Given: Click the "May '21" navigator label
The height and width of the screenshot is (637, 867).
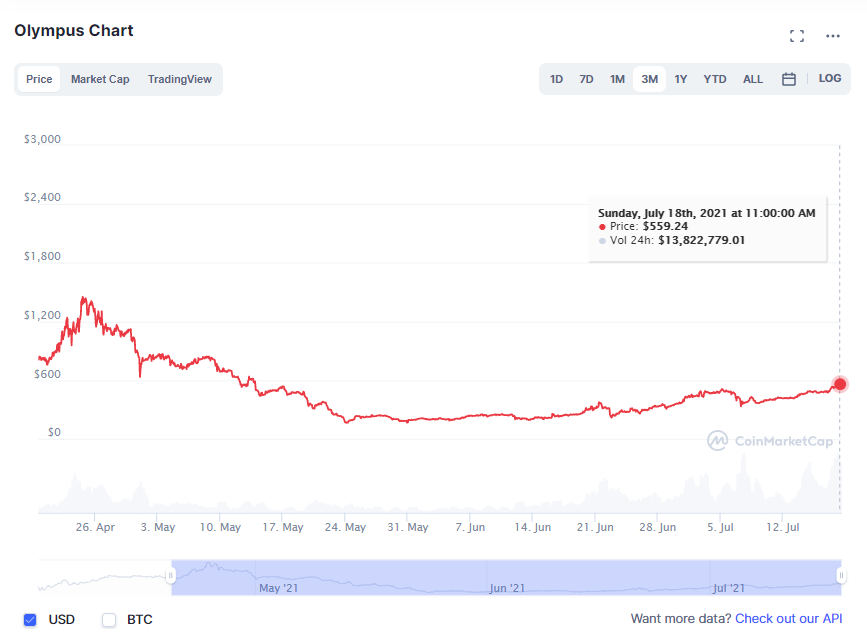Looking at the screenshot, I should coord(279,588).
